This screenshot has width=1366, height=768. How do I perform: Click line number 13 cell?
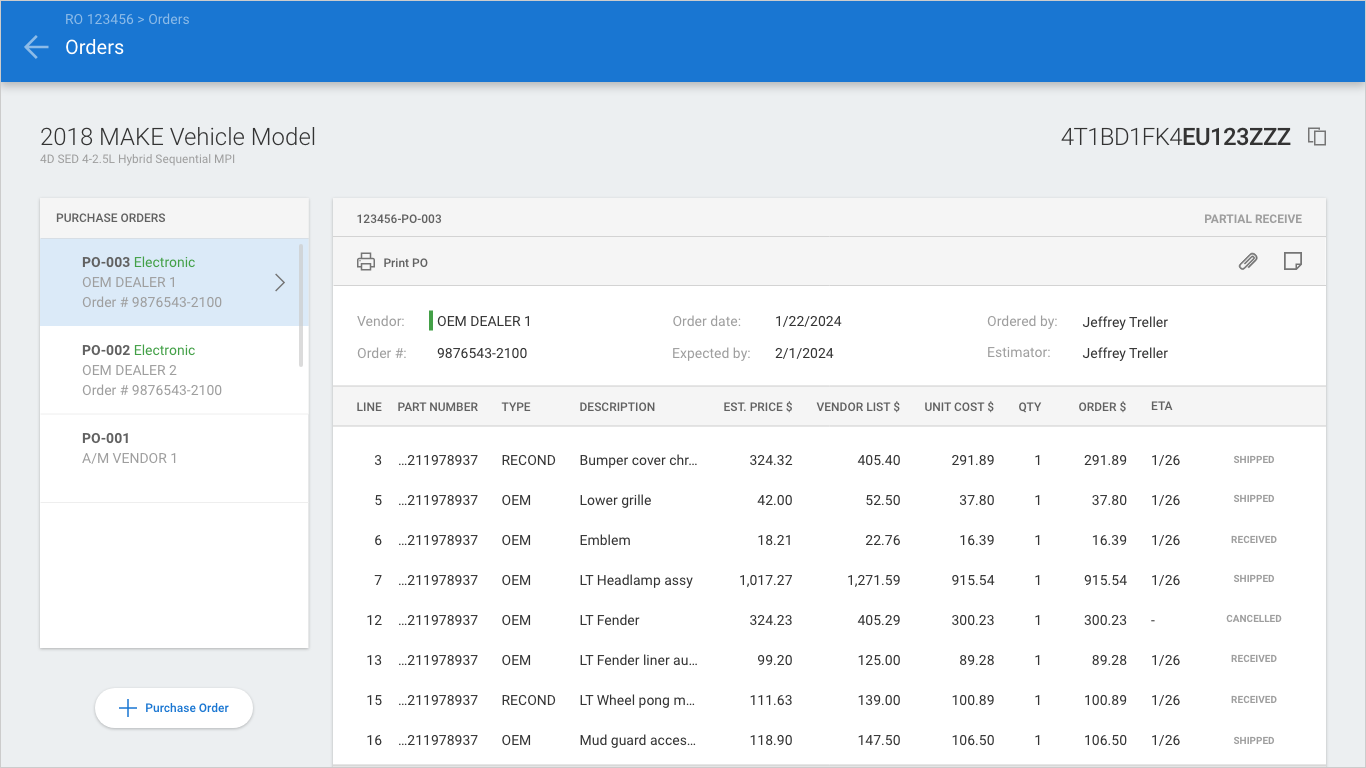374,660
